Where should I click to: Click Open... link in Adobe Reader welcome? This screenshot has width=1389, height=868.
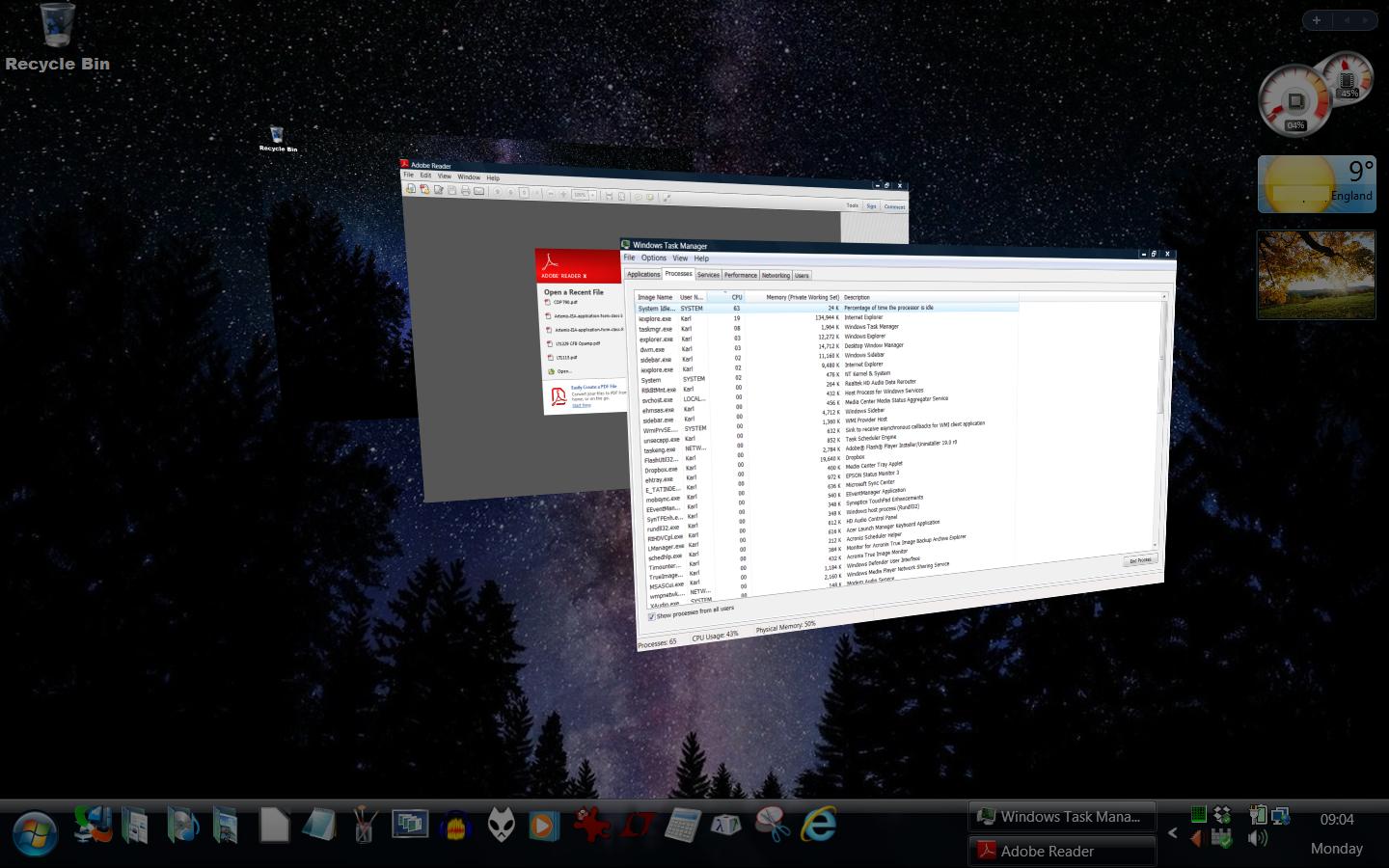(560, 371)
